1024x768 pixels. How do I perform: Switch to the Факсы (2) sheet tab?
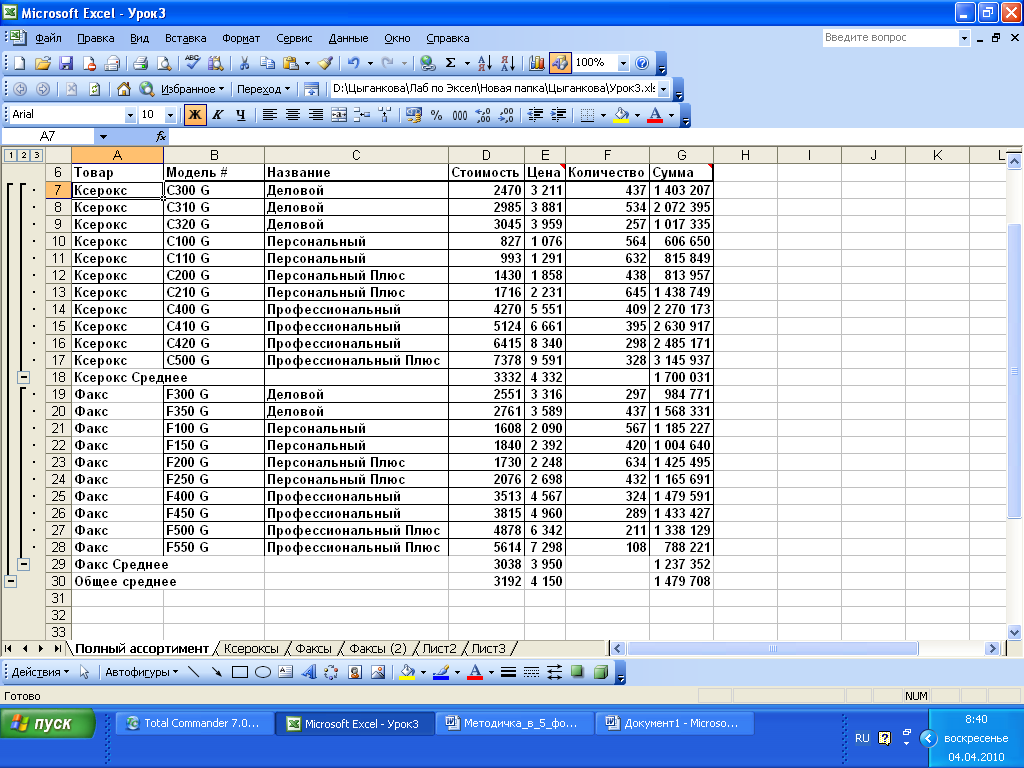(x=377, y=648)
